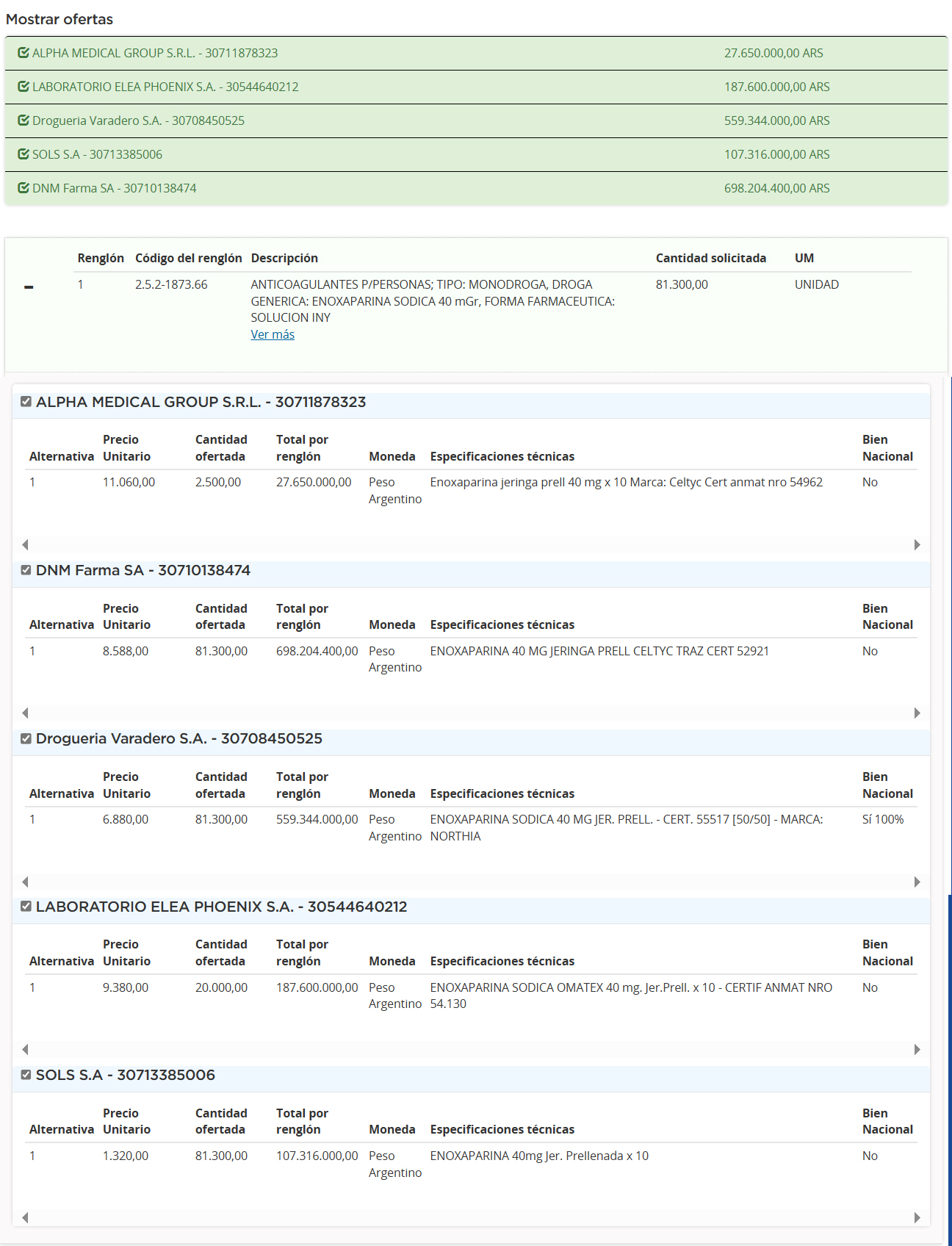Collapse renglón 1 with the minus icon
Image resolution: width=952 pixels, height=1246 pixels.
click(x=29, y=287)
